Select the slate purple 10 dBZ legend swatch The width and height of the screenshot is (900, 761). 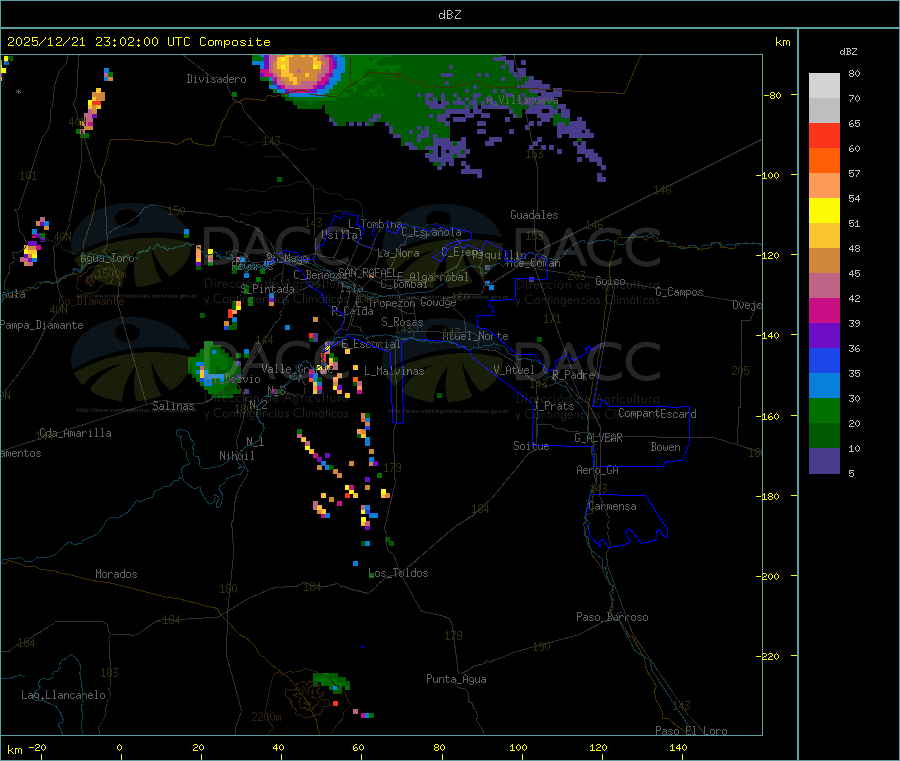[824, 461]
